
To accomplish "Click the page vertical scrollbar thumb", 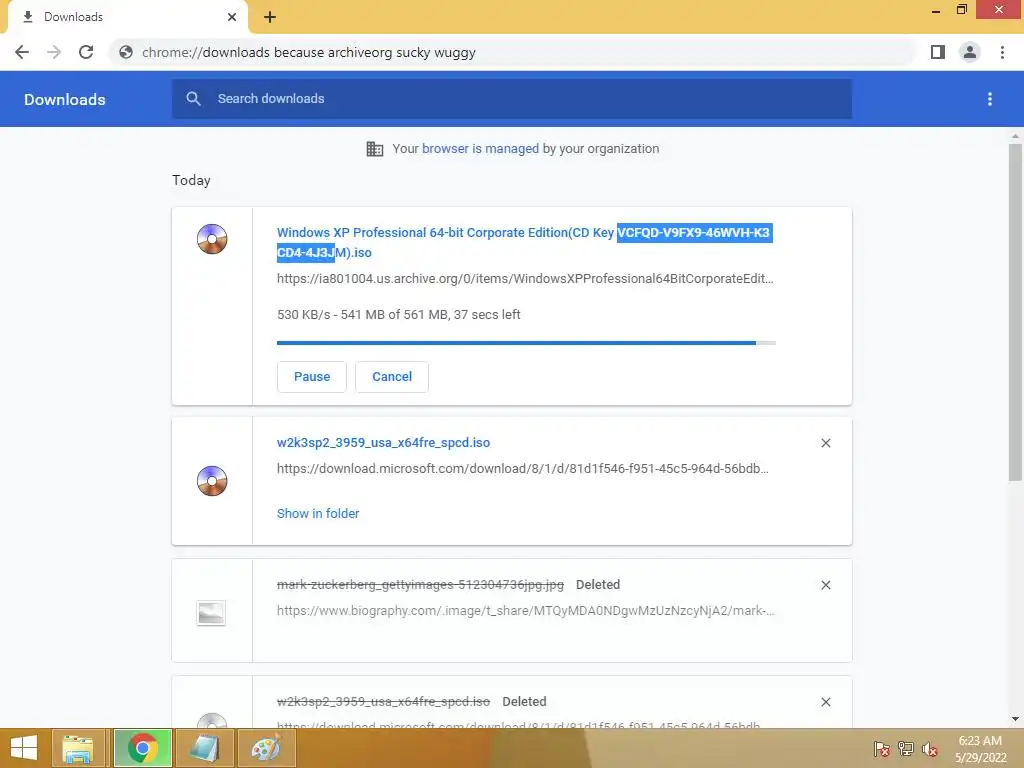I will pos(1015,312).
